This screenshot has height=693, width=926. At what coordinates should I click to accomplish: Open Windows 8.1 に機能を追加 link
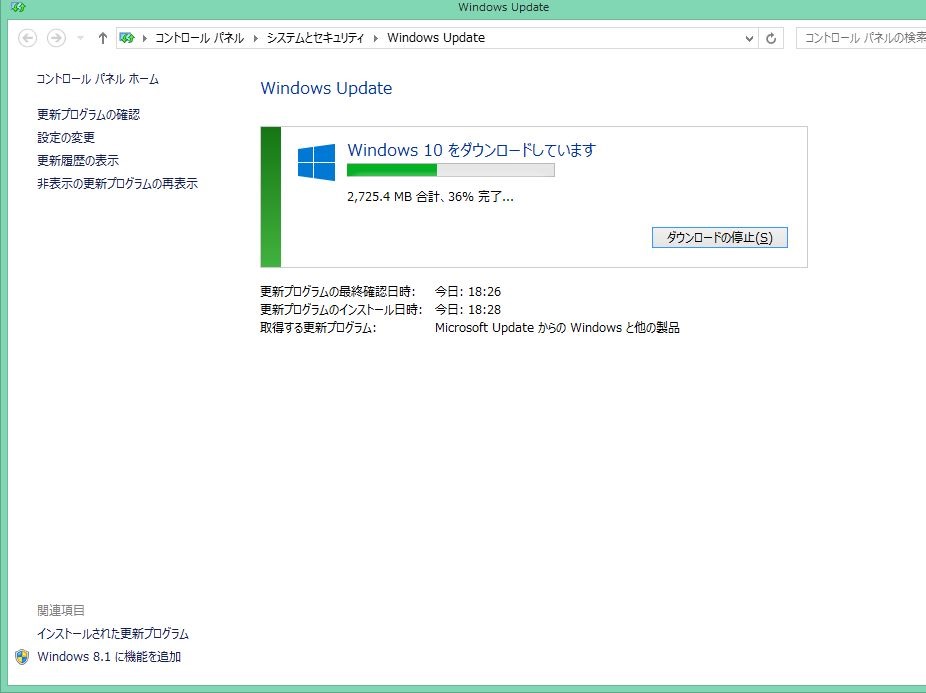pos(109,657)
